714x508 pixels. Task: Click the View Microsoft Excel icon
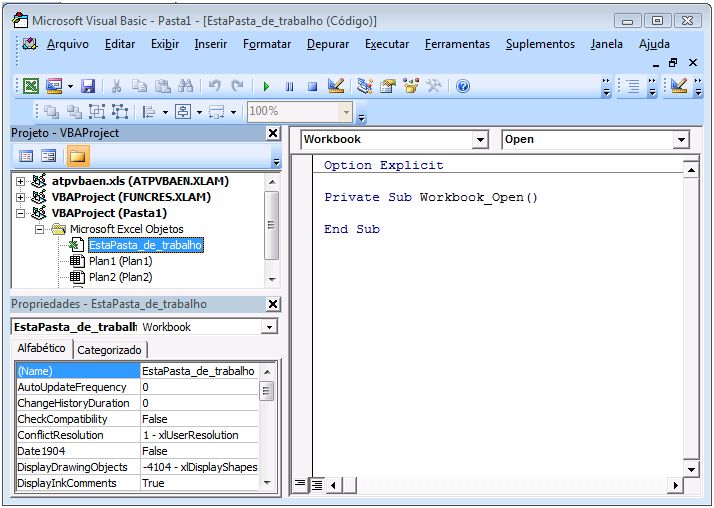click(x=31, y=86)
